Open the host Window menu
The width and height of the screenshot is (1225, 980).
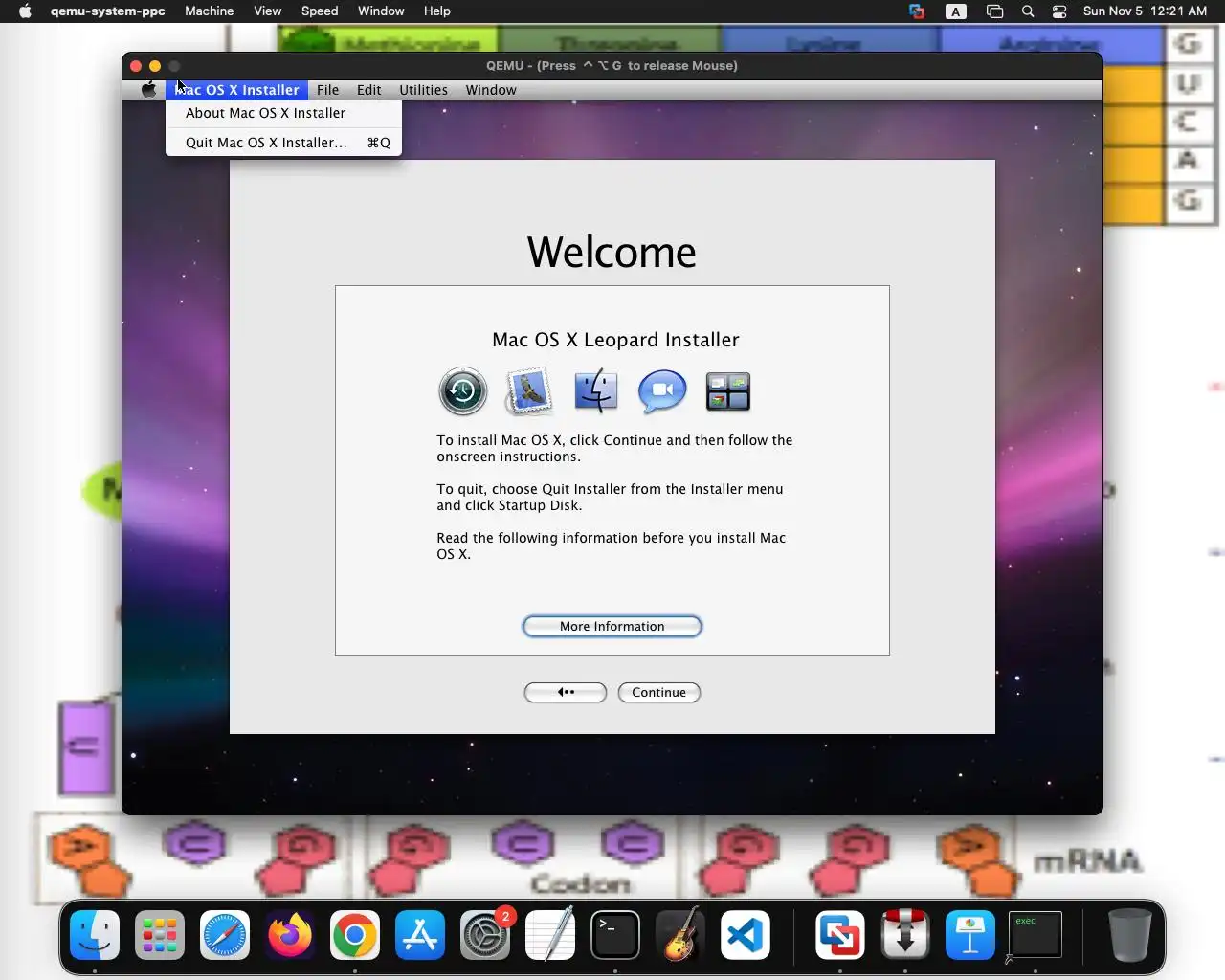coord(381,11)
